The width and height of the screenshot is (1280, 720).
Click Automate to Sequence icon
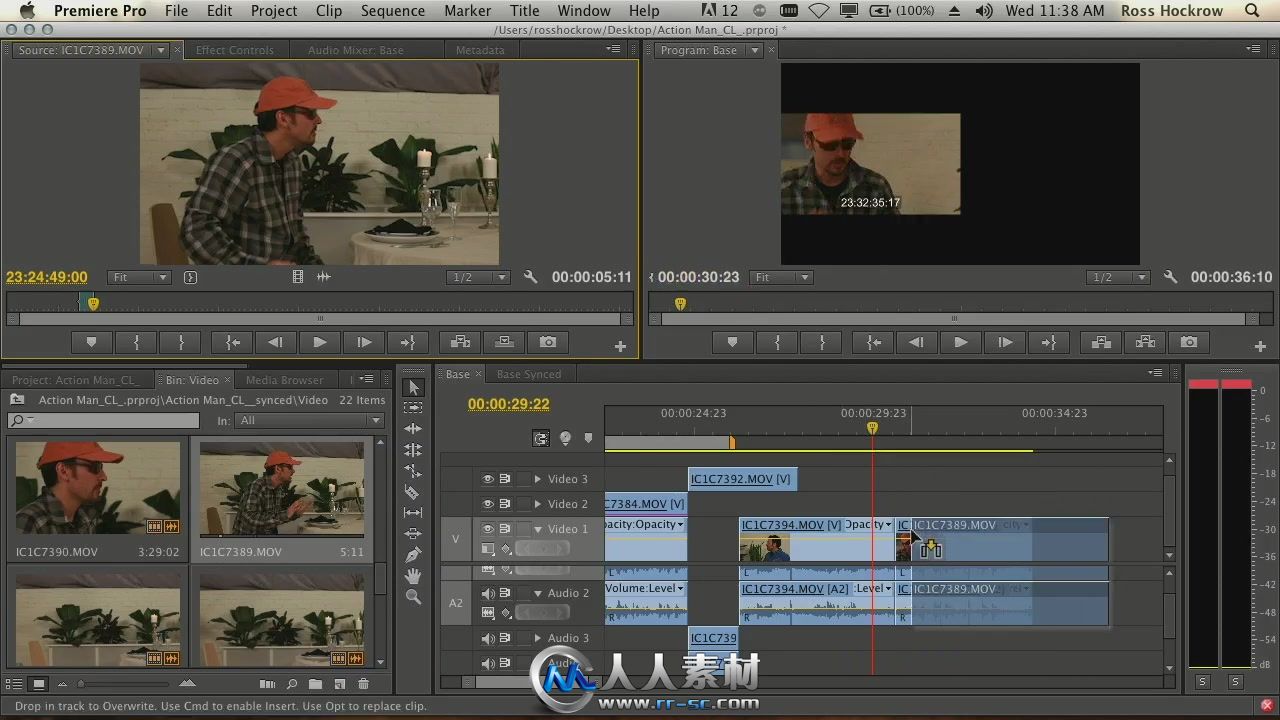pyautogui.click(x=266, y=684)
